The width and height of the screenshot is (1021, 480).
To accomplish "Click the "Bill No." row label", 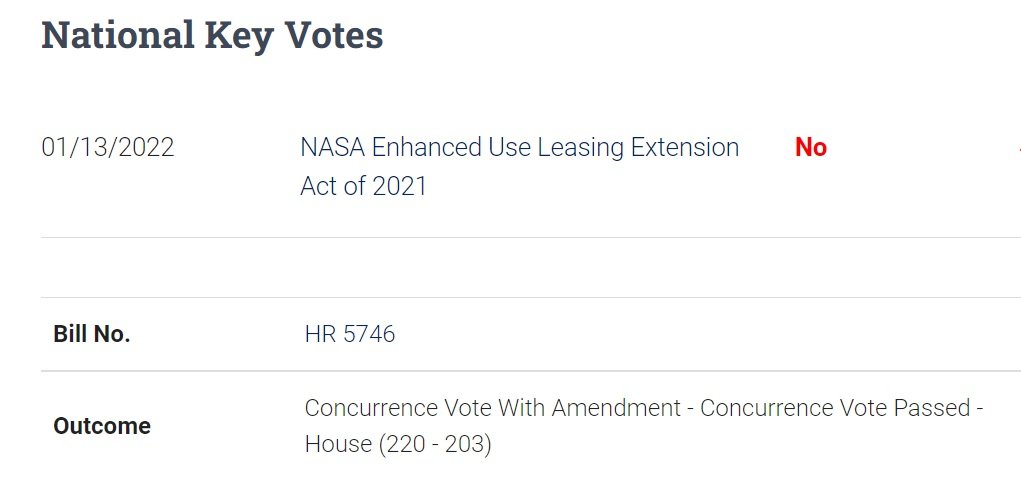I will coord(92,335).
